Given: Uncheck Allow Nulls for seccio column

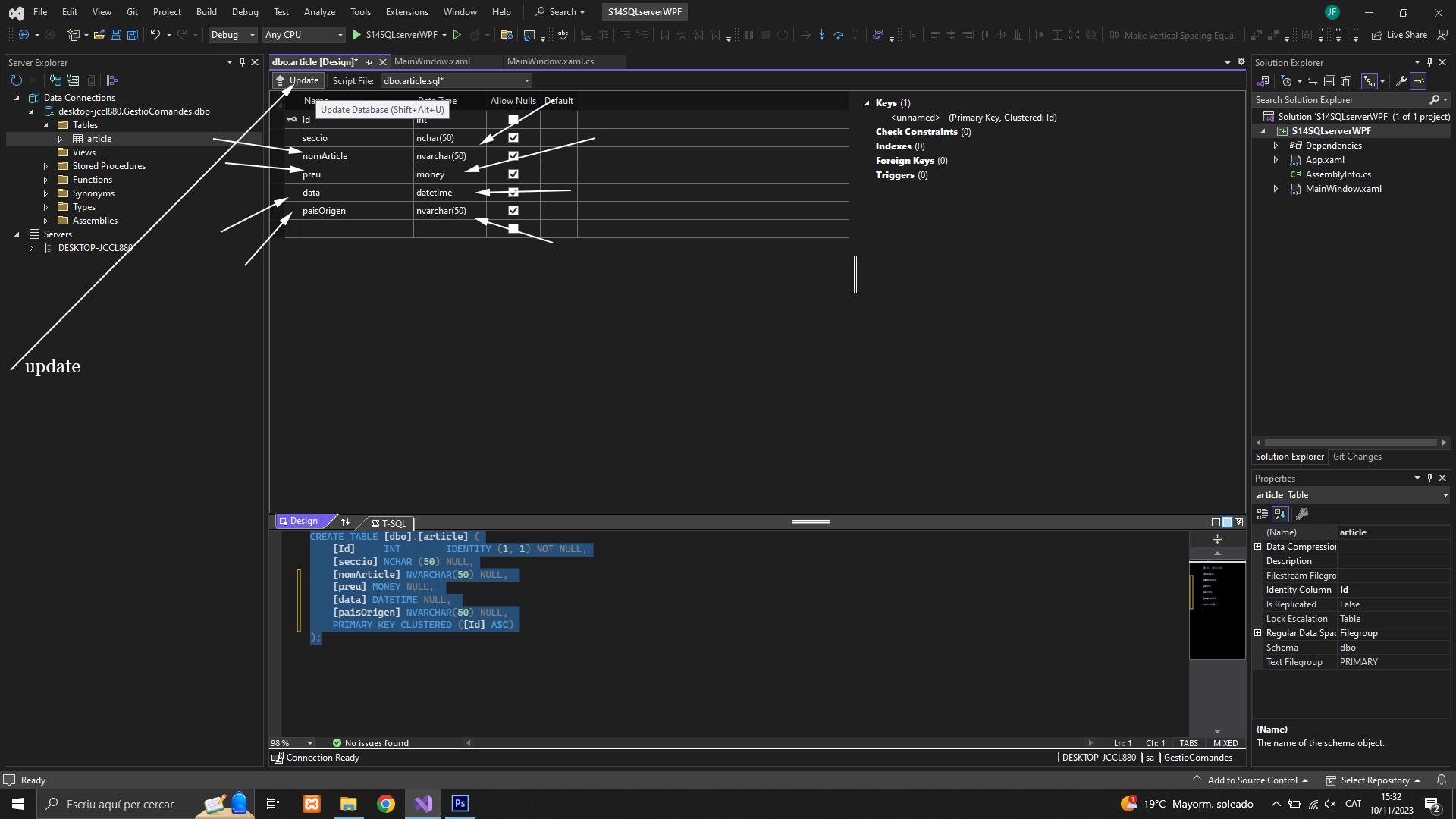Looking at the screenshot, I should (x=513, y=138).
